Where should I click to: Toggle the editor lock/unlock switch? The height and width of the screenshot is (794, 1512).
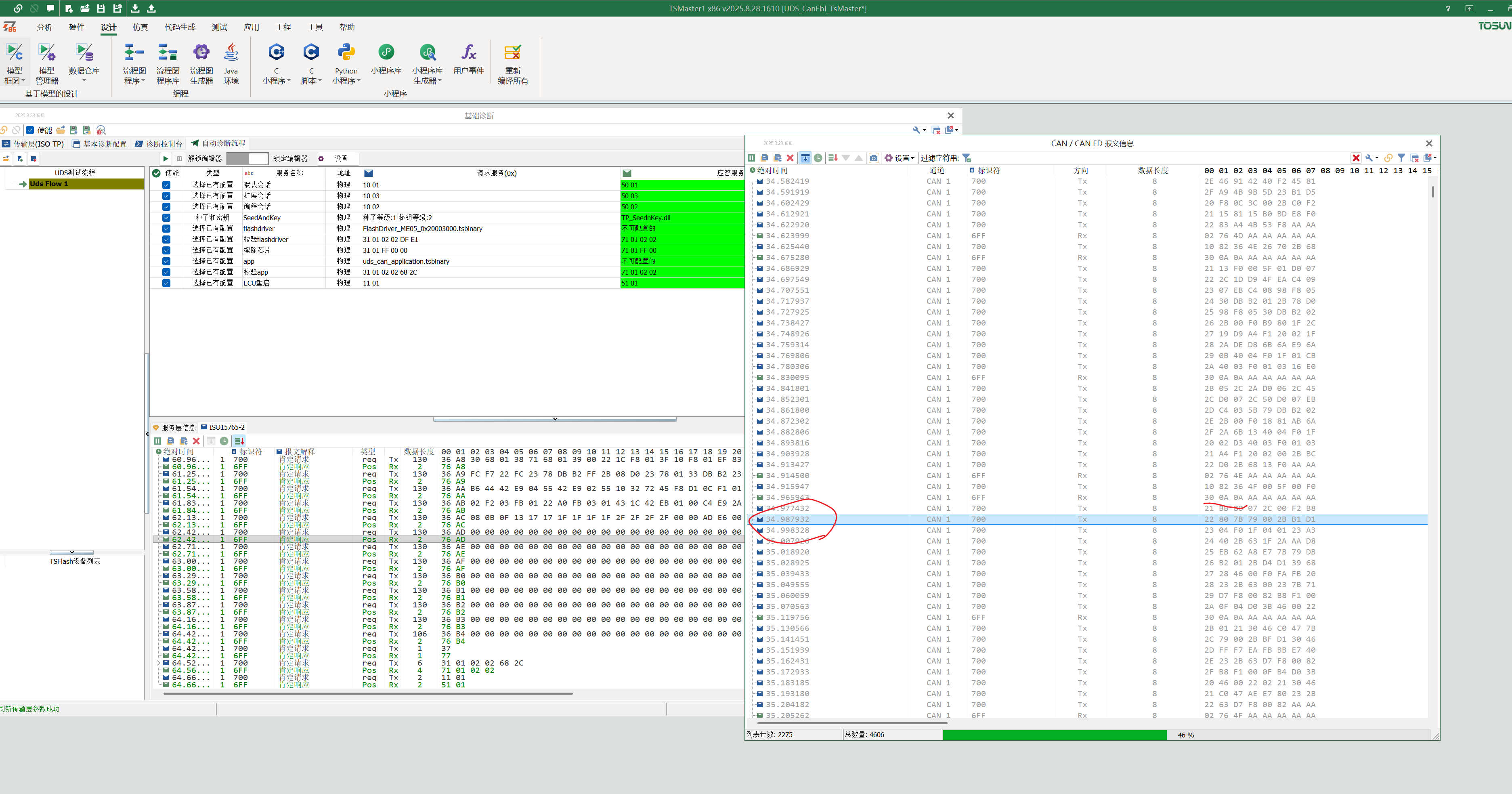pyautogui.click(x=247, y=159)
